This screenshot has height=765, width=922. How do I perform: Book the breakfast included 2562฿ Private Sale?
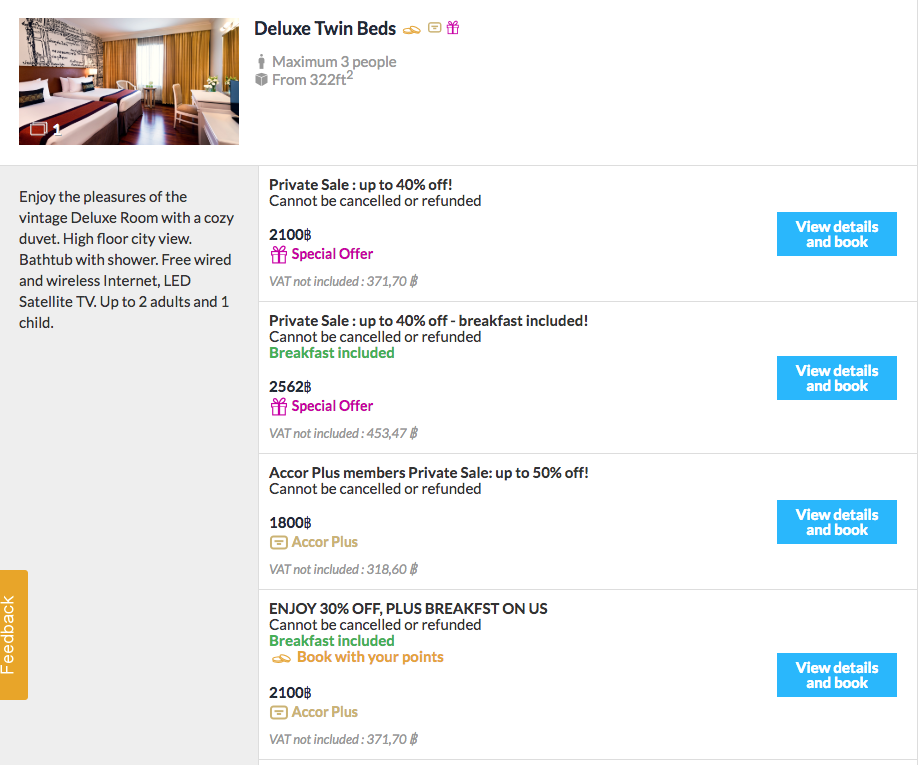pyautogui.click(x=836, y=378)
